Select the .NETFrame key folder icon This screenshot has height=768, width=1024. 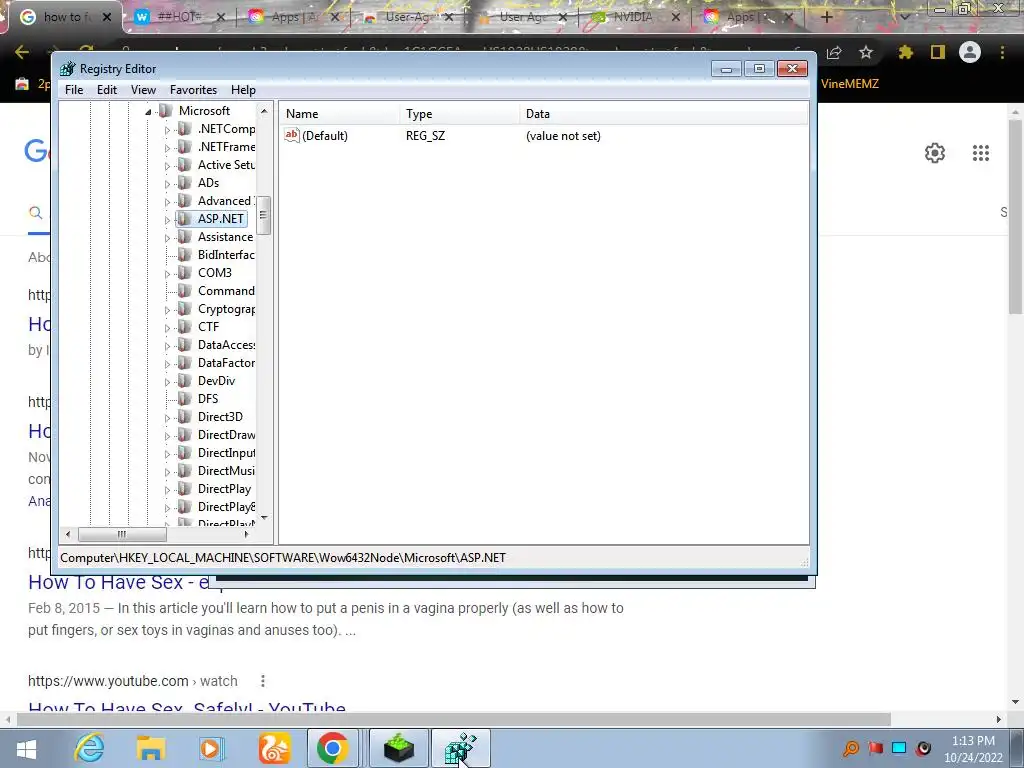[185, 146]
